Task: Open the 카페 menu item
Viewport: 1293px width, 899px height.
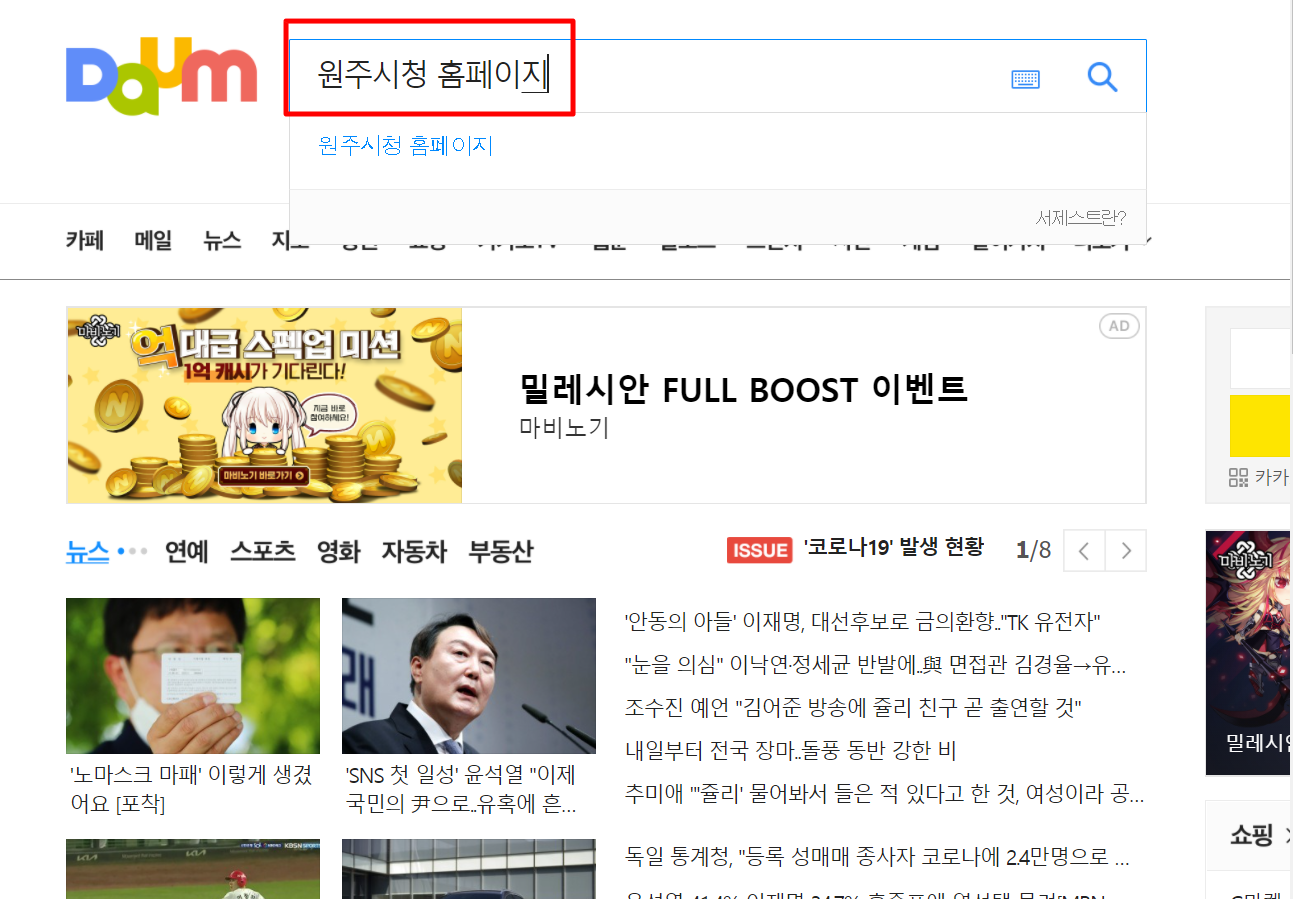Action: [85, 240]
